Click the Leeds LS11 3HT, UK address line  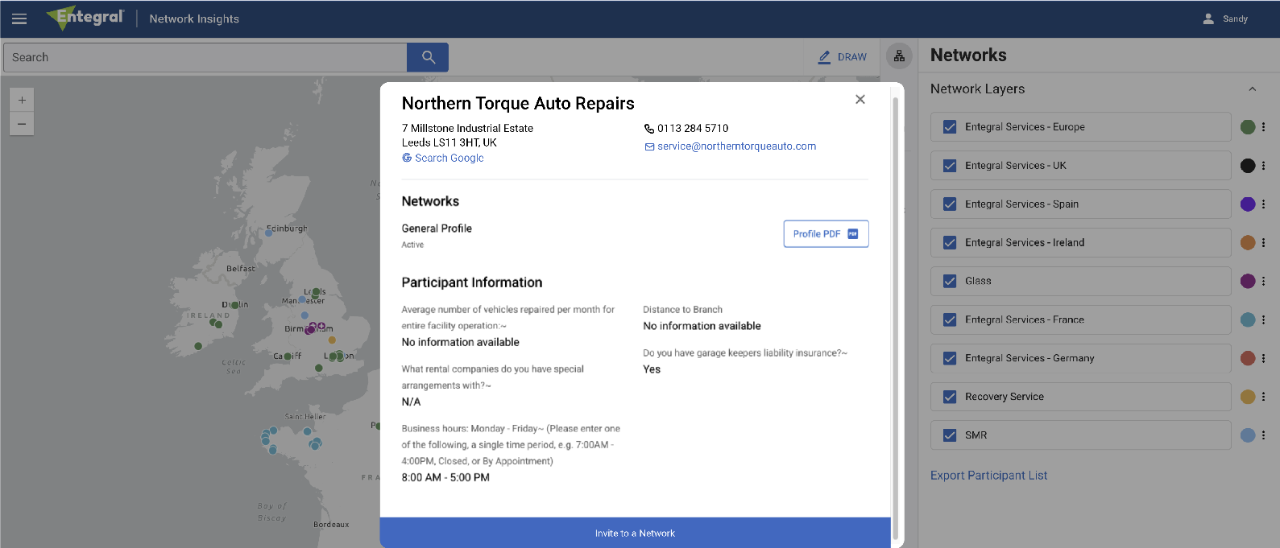[x=449, y=143]
